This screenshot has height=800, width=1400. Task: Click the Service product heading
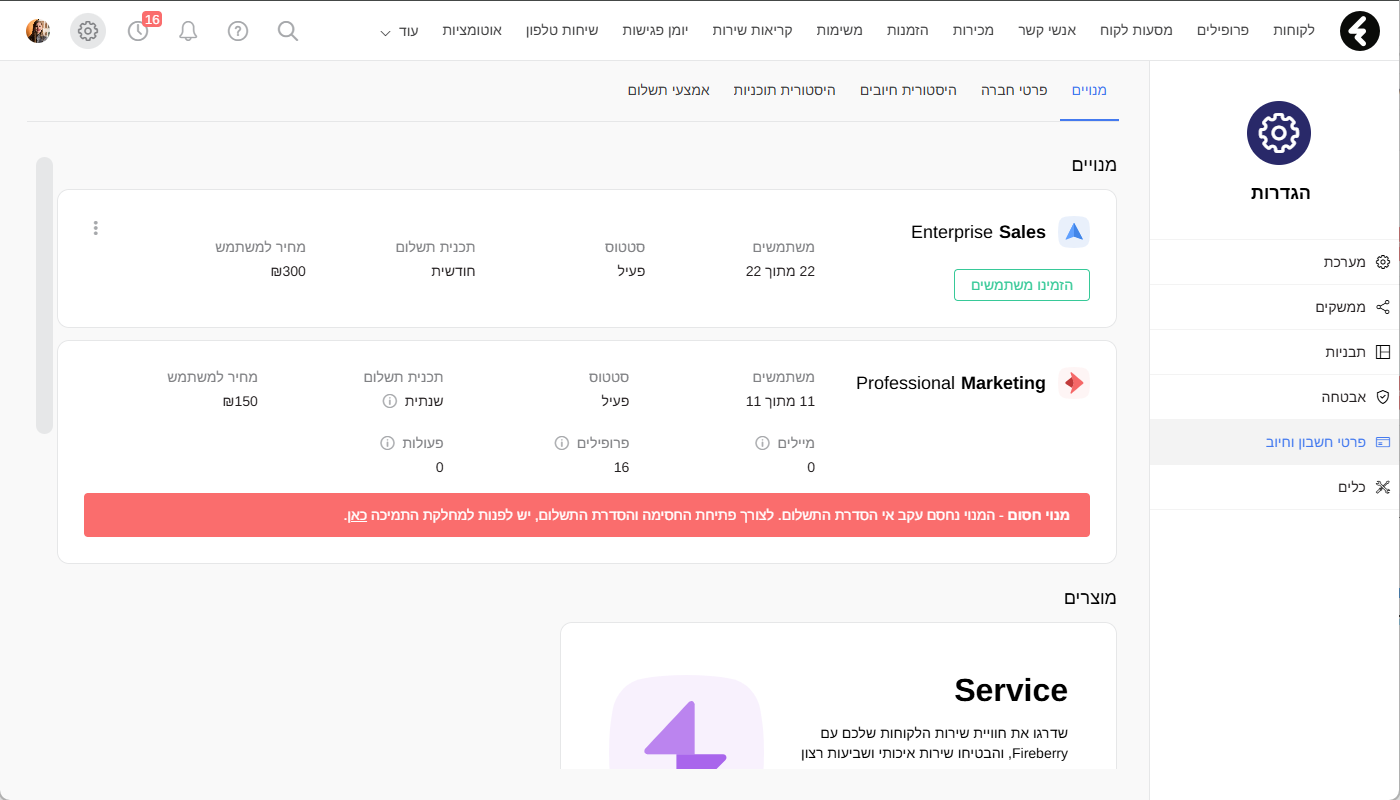click(1011, 690)
